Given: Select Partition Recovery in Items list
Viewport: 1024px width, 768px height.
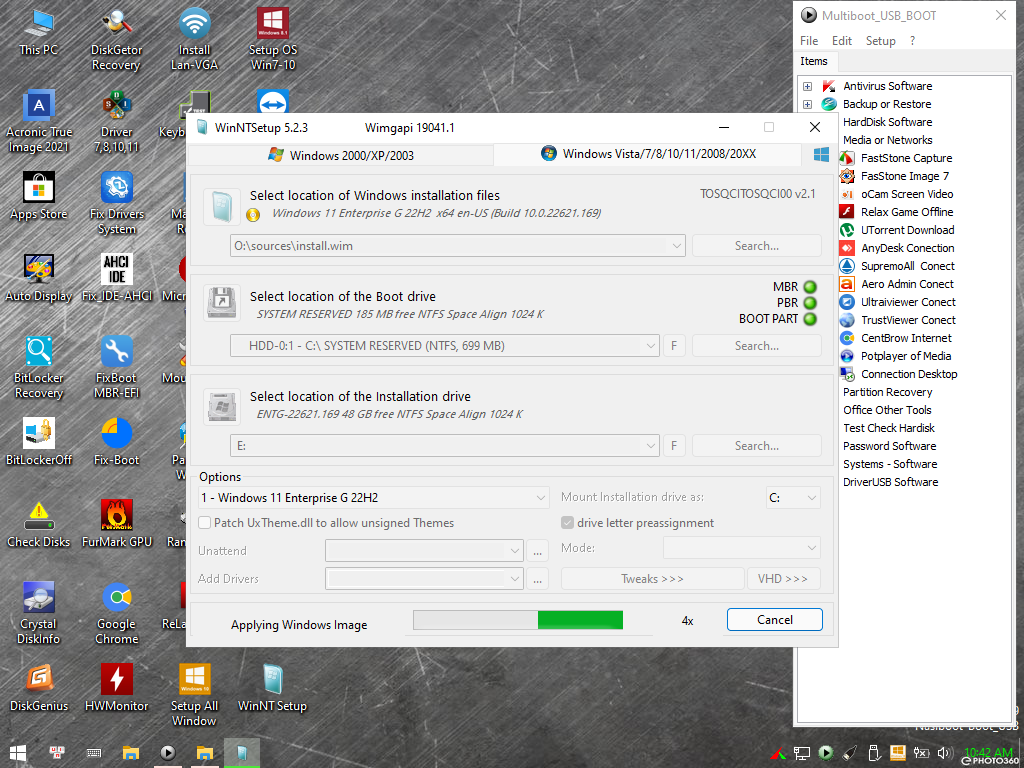Looking at the screenshot, I should pyautogui.click(x=888, y=392).
